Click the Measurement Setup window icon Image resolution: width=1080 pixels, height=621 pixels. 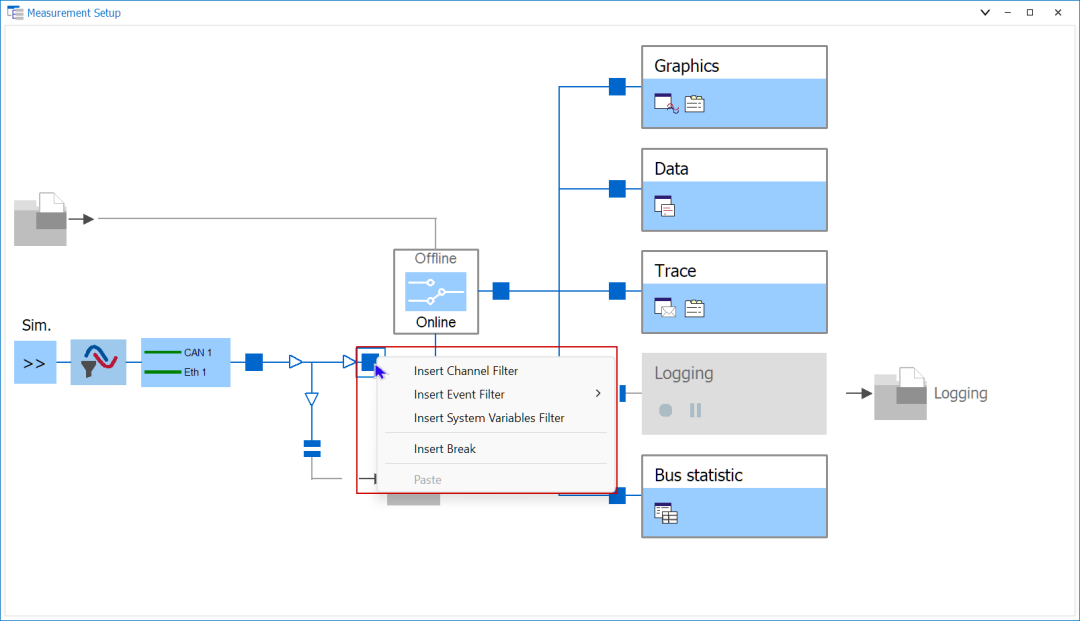click(14, 12)
